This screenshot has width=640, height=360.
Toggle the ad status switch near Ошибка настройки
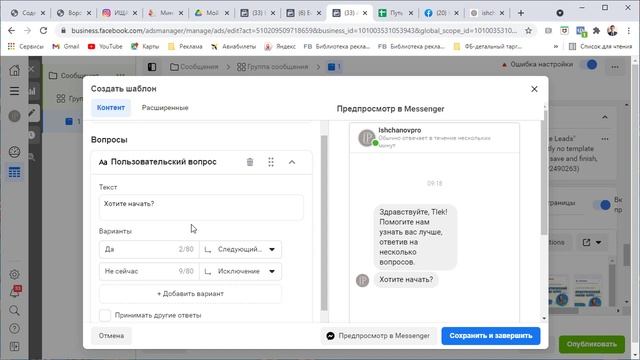coord(590,64)
